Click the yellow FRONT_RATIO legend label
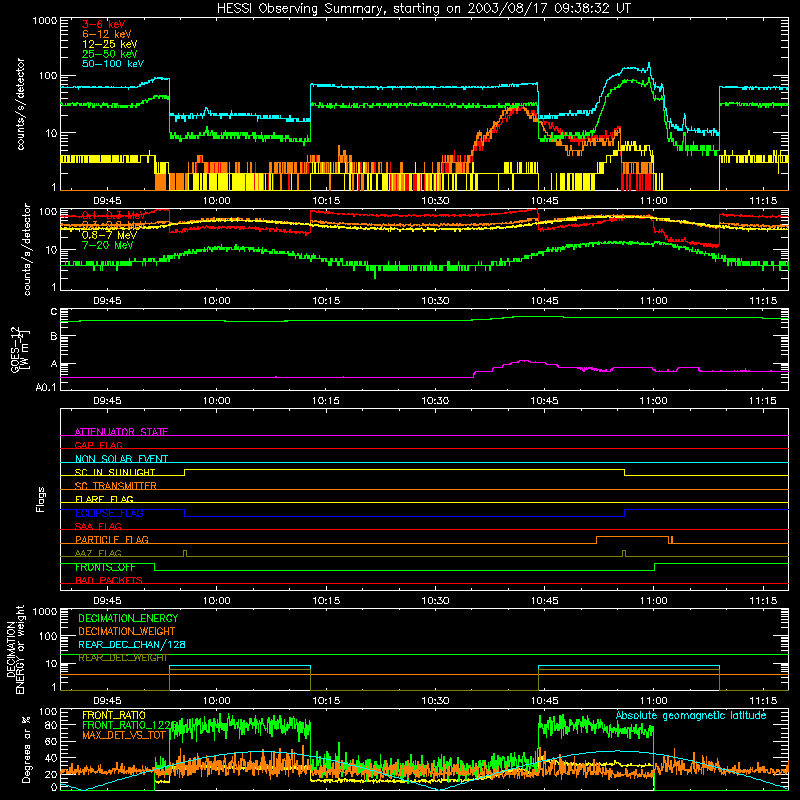Screen dimensions: 800x800 coord(114,715)
